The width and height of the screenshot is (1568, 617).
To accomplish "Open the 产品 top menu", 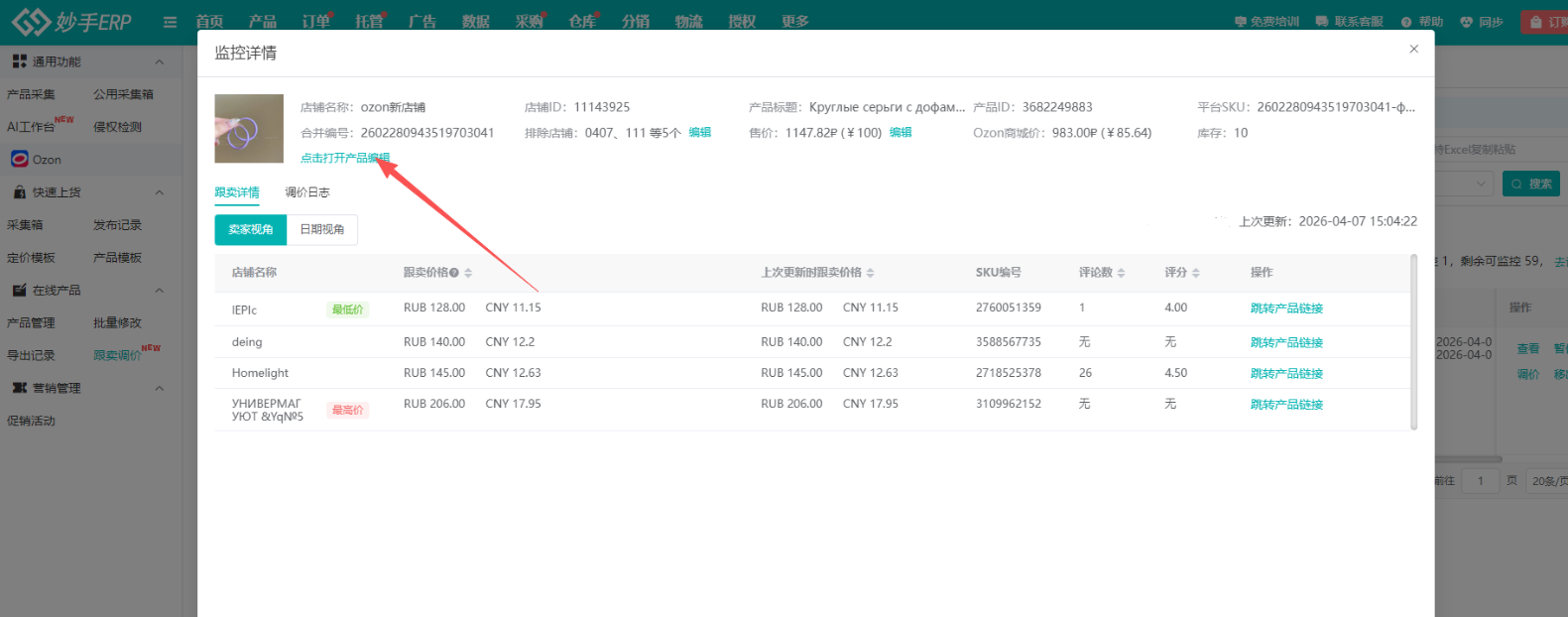I will click(263, 22).
